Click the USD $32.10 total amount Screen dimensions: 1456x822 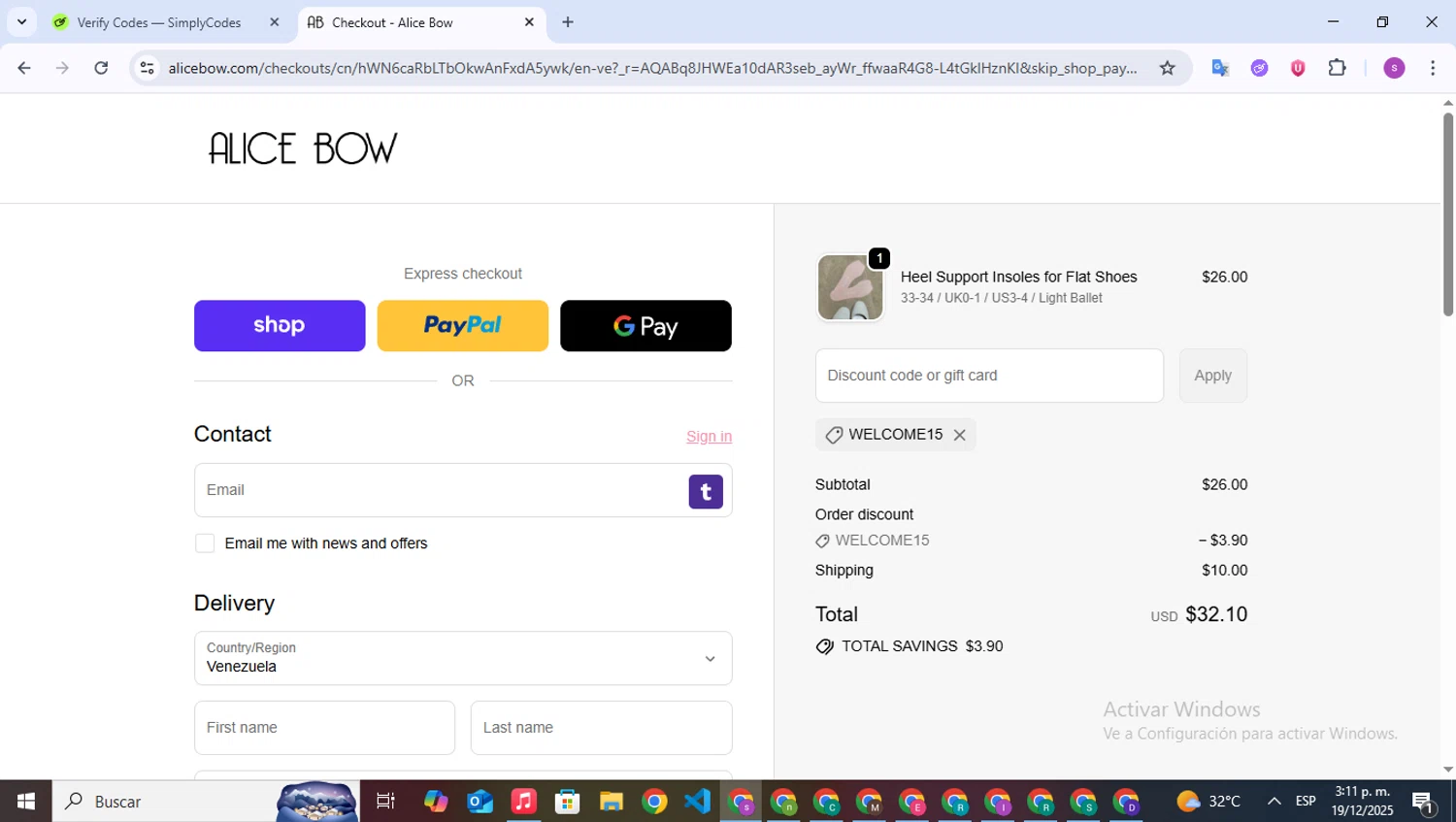click(1199, 614)
